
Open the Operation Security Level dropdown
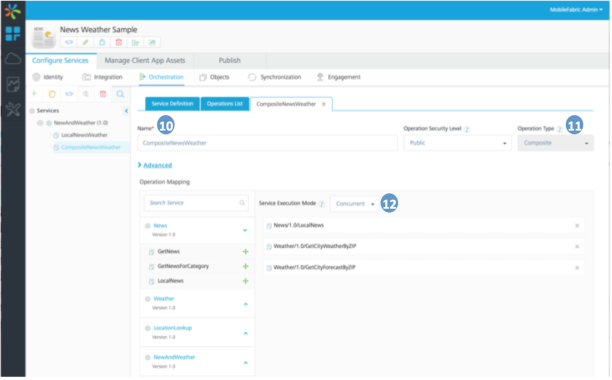coord(457,143)
